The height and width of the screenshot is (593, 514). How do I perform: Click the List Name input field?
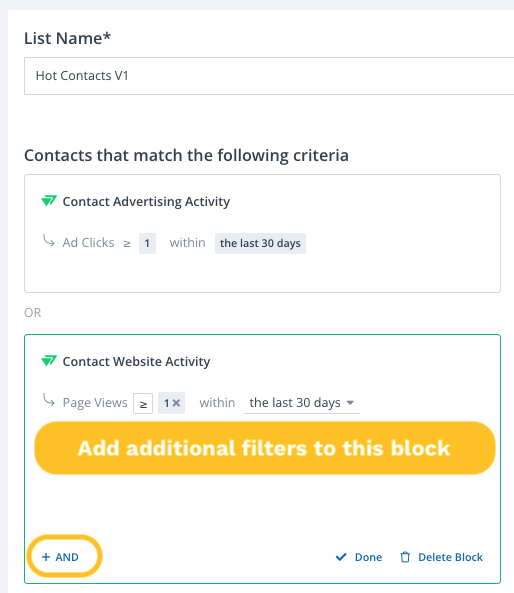(x=269, y=76)
